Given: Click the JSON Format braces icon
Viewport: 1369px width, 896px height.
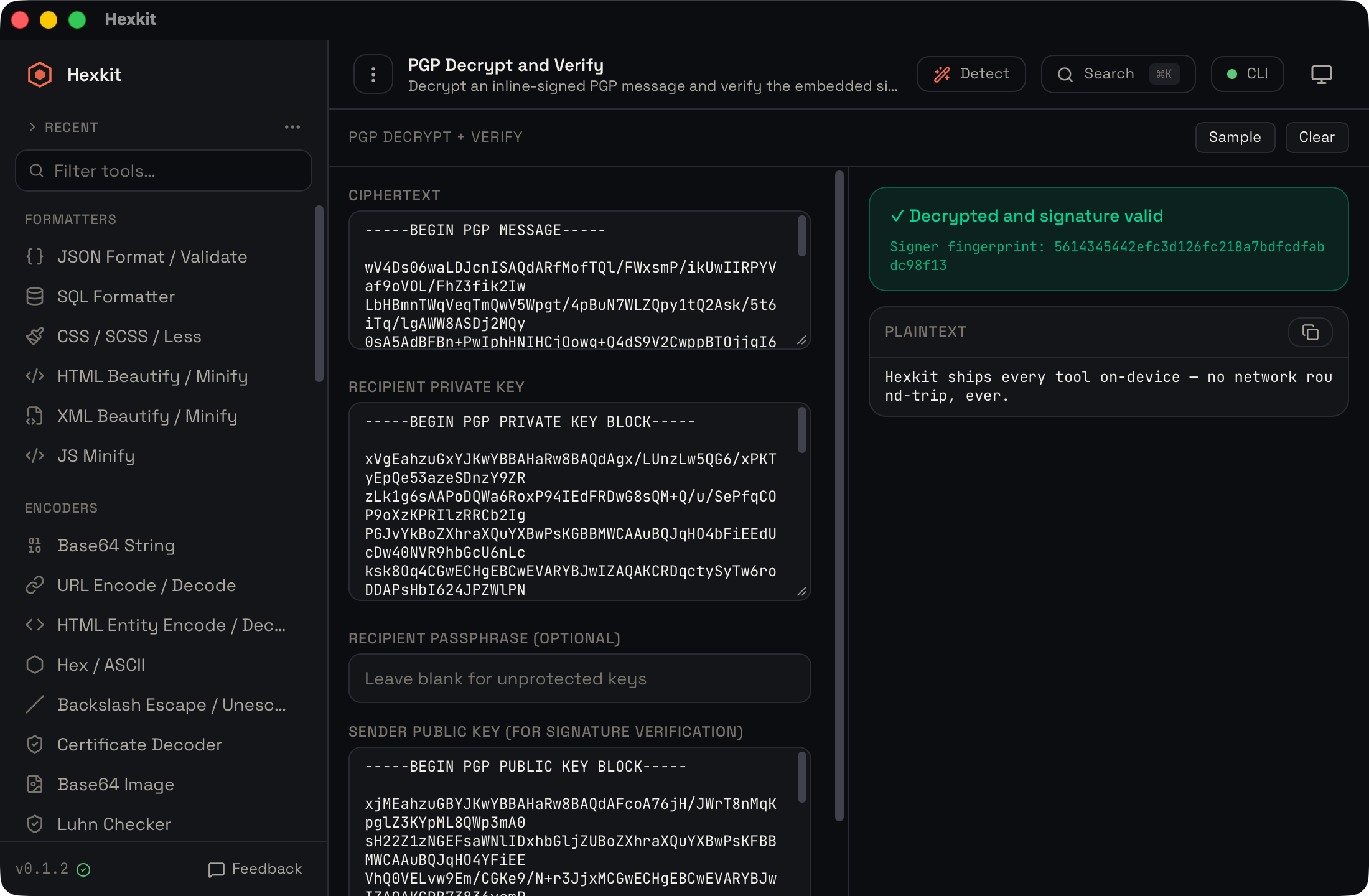Looking at the screenshot, I should pos(35,256).
